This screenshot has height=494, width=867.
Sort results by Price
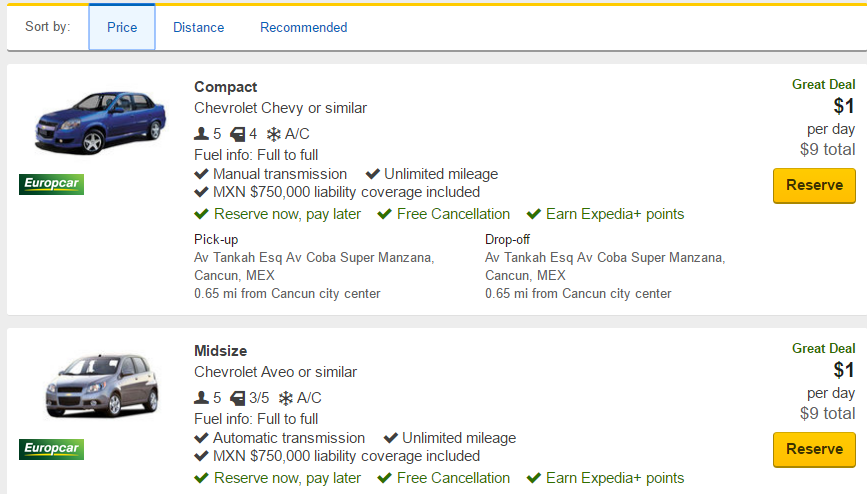(122, 27)
